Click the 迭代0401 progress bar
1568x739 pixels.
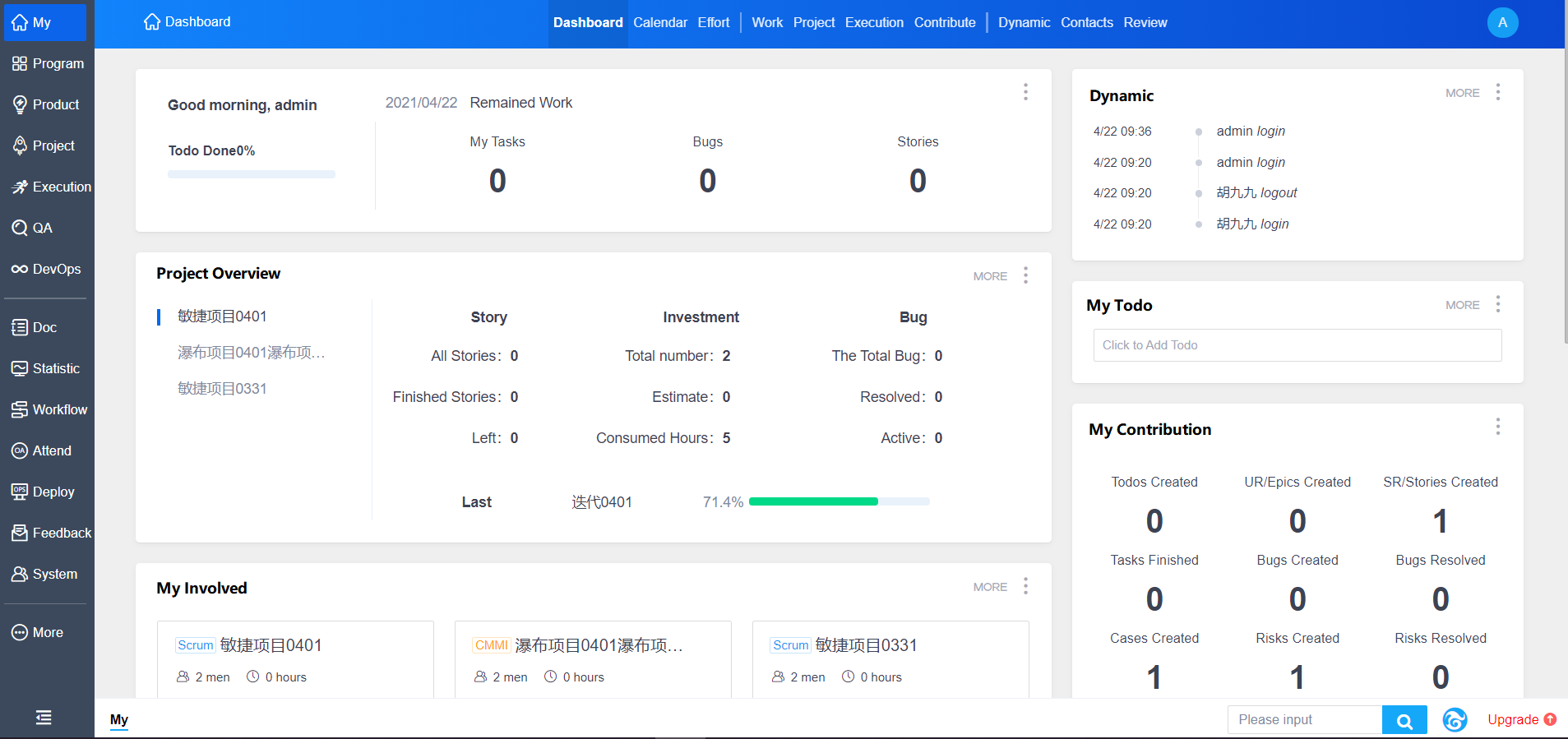point(839,501)
